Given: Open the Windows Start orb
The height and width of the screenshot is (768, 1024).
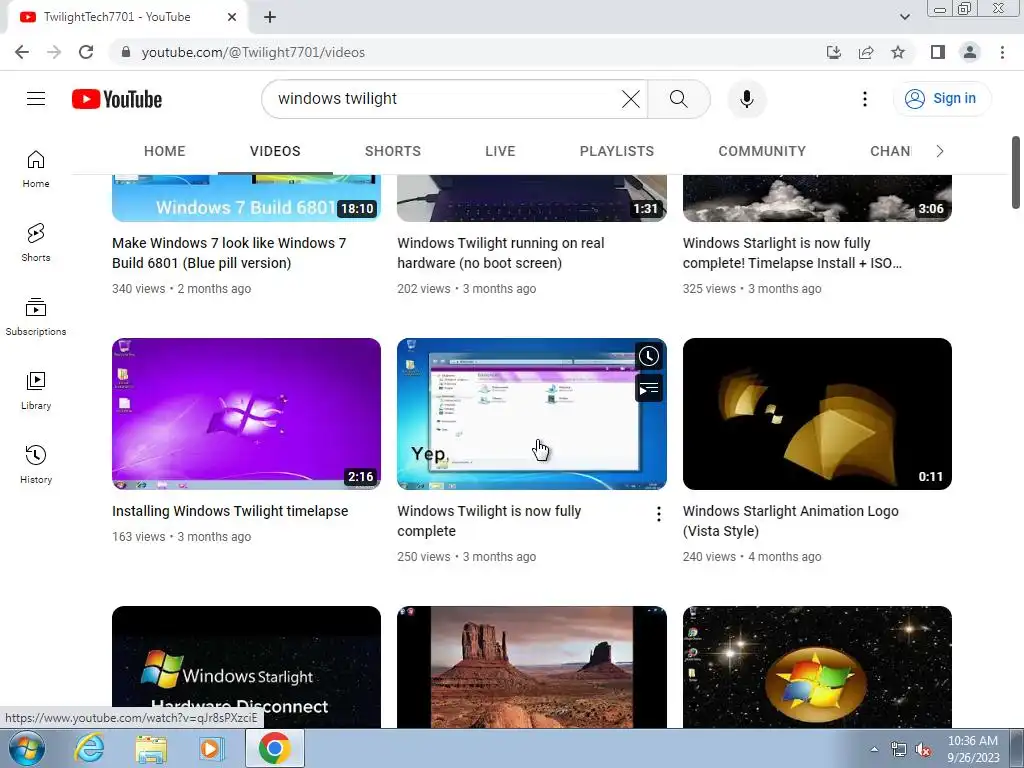Looking at the screenshot, I should [27, 748].
